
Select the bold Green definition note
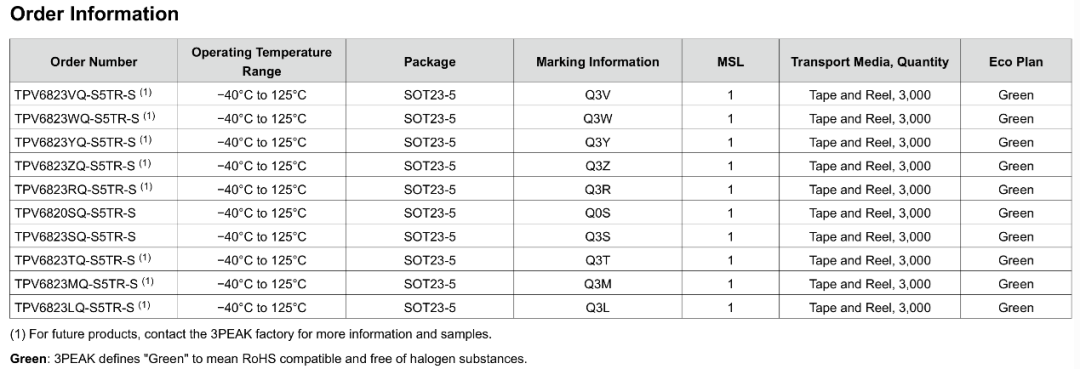[268, 359]
